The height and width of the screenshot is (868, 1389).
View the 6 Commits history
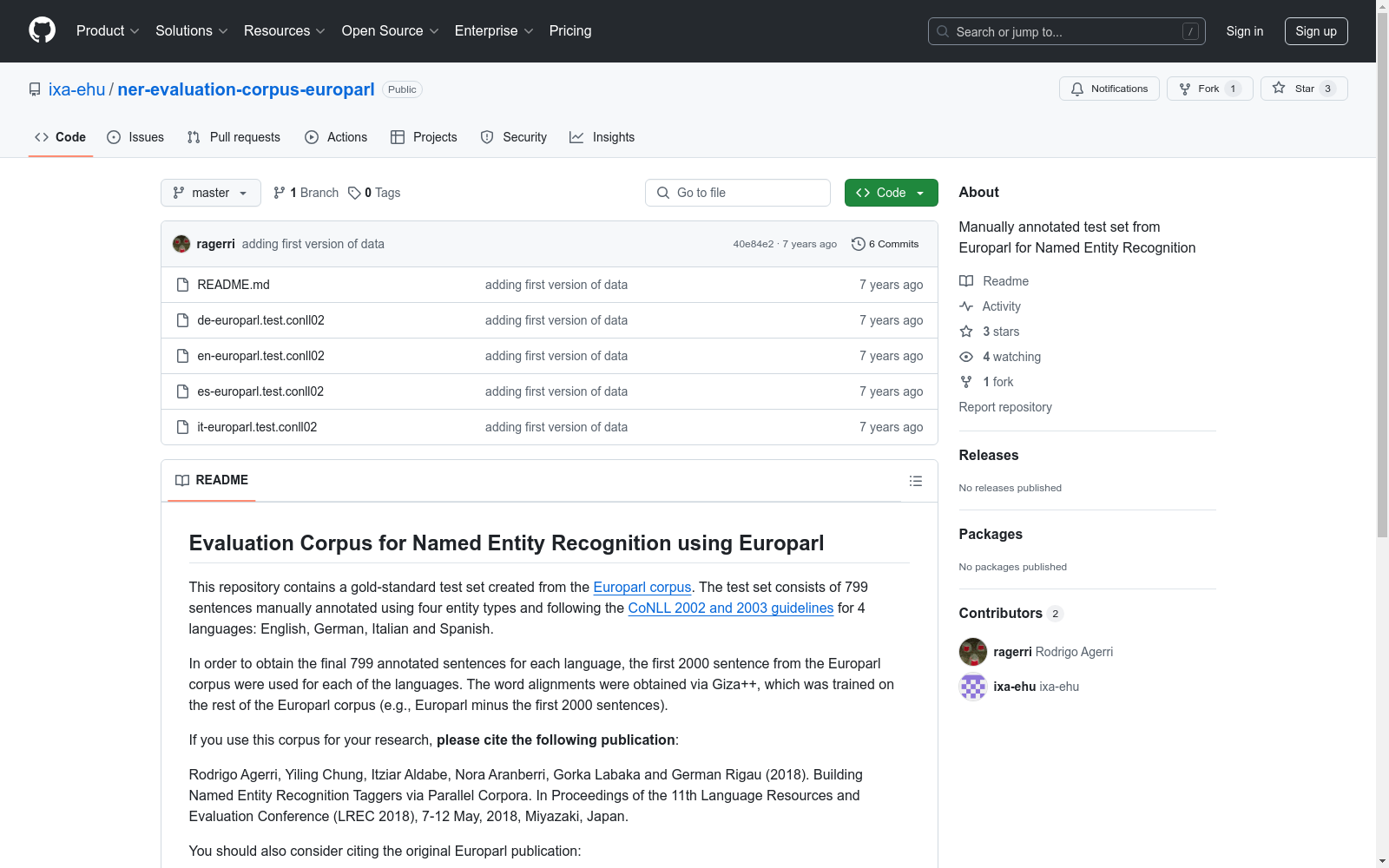tap(885, 244)
